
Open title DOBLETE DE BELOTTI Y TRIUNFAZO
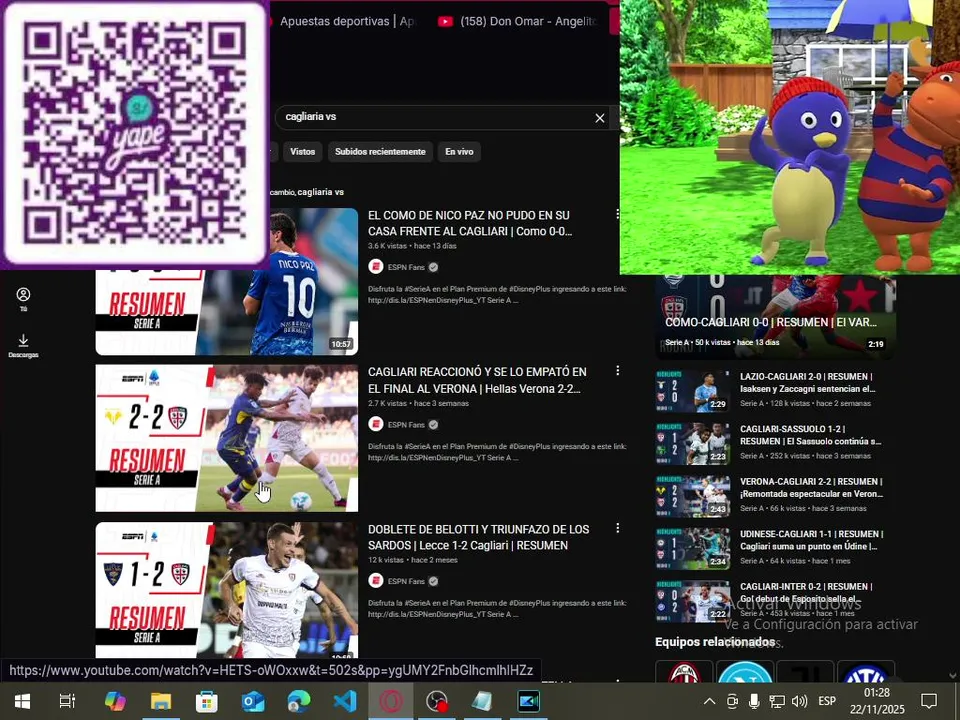[x=478, y=537]
